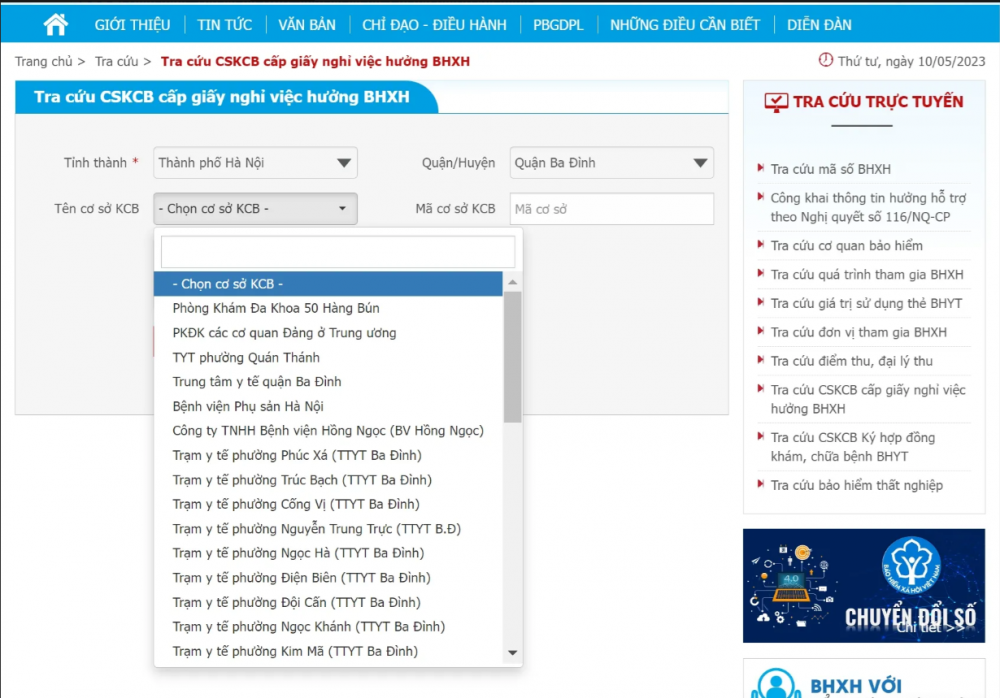The width and height of the screenshot is (1000, 698).
Task: Select Bệnh viện Phụ sản Hà Nội
Action: coord(328,406)
